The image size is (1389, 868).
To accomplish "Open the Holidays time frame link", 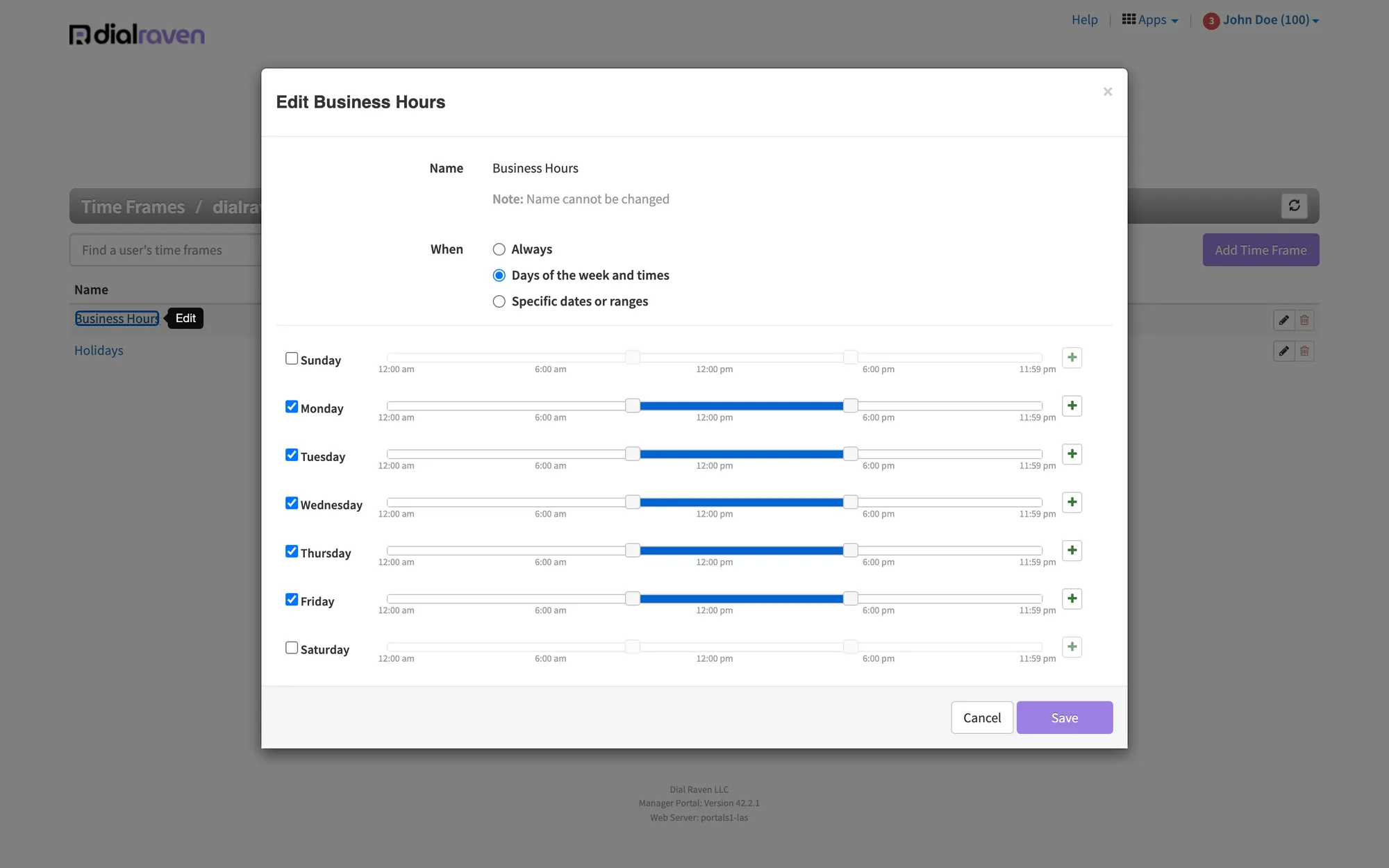I will pos(99,351).
